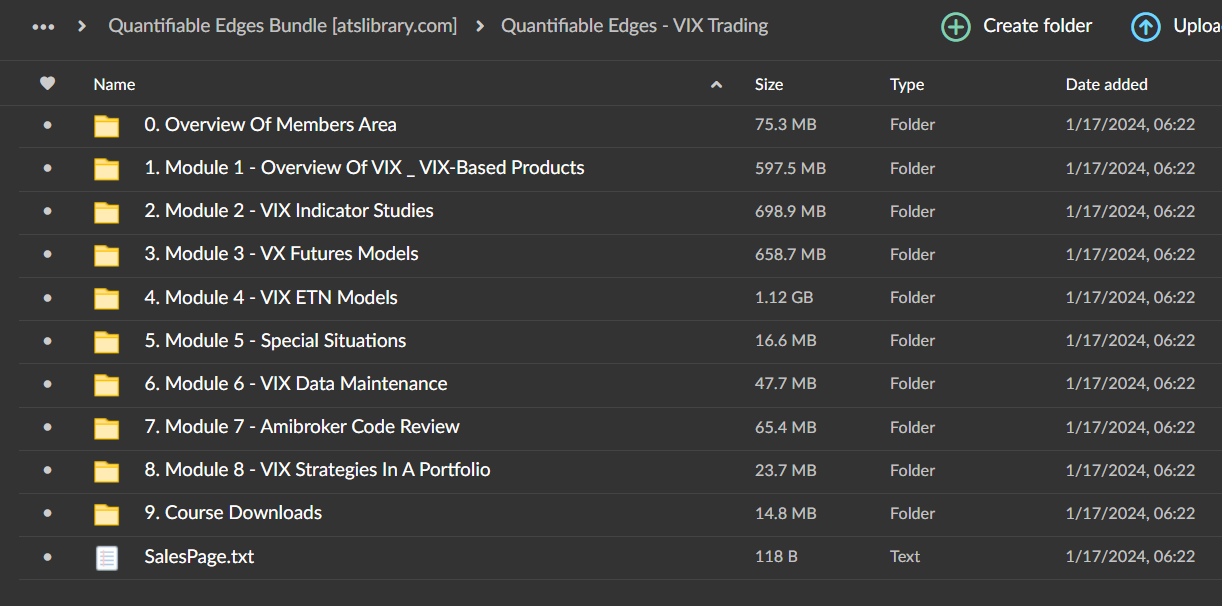Open the Quantifiable Edges Bundle breadcrumb
1222x606 pixels.
282,26
